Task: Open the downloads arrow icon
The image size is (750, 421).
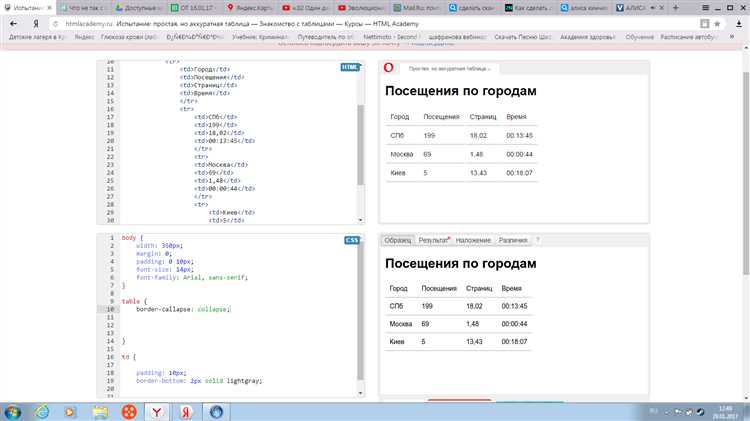Action: (x=739, y=23)
